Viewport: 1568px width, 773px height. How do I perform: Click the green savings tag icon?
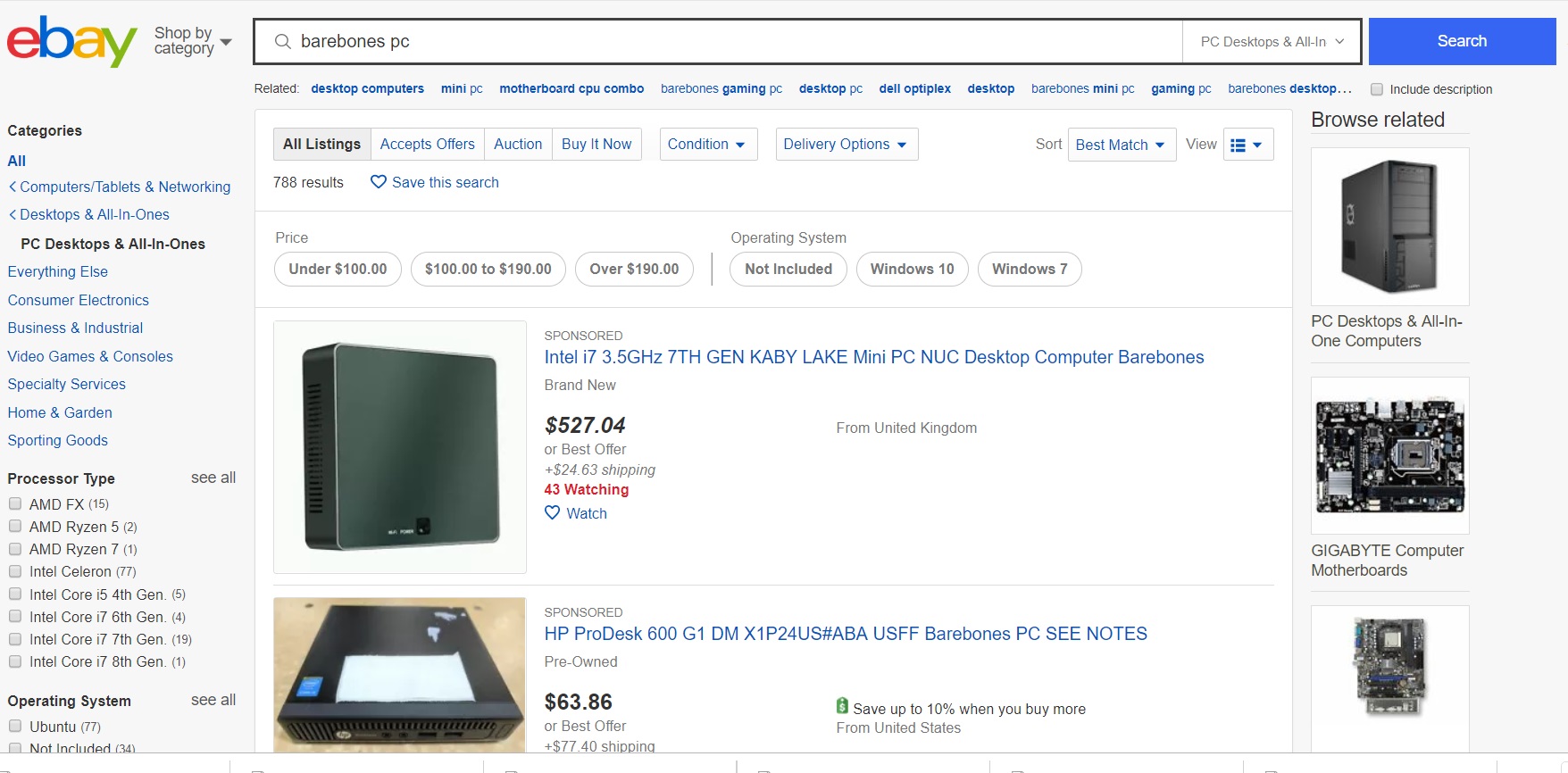point(842,707)
